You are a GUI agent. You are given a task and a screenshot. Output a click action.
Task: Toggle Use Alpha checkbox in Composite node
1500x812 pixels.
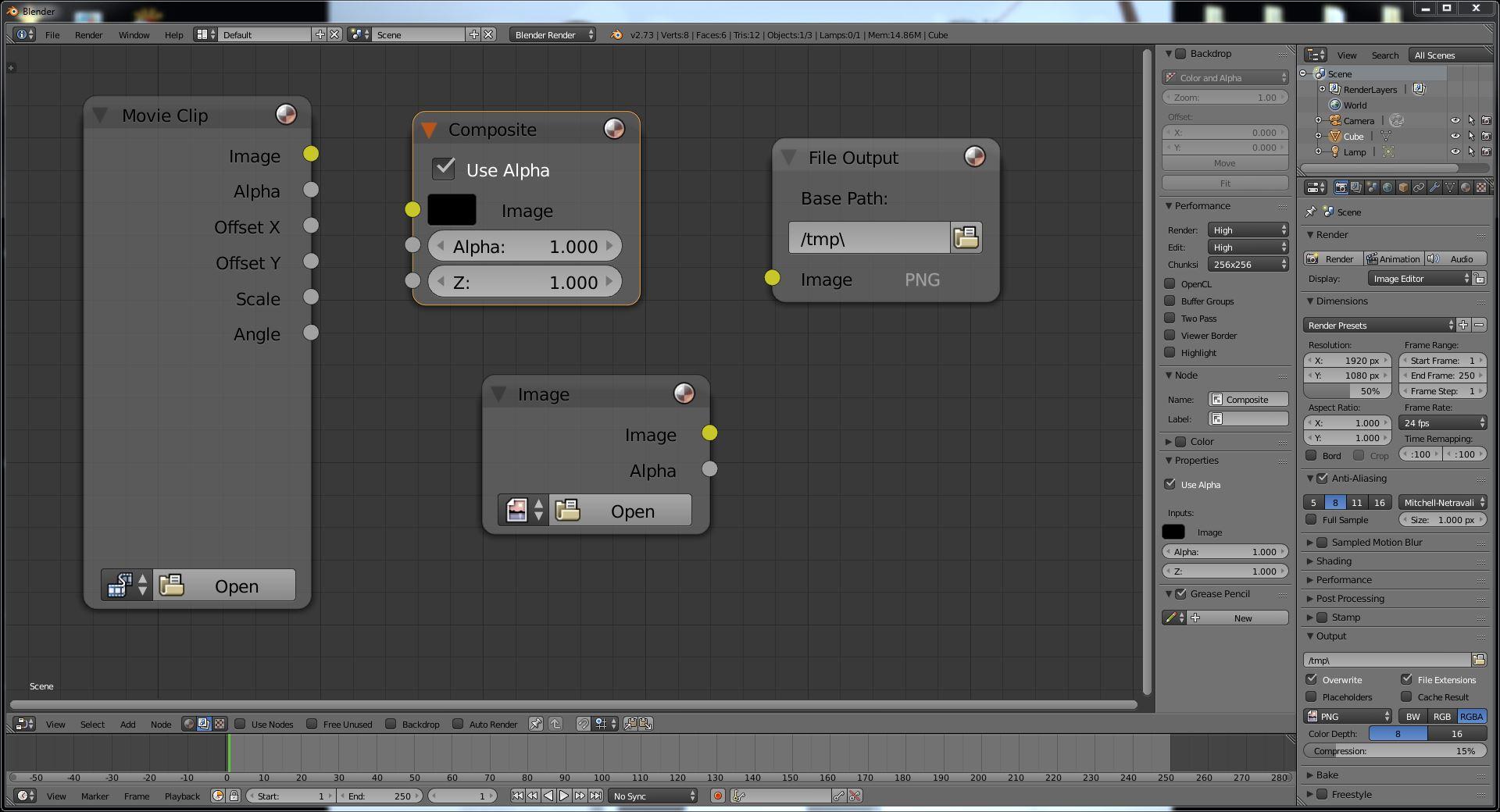[444, 169]
